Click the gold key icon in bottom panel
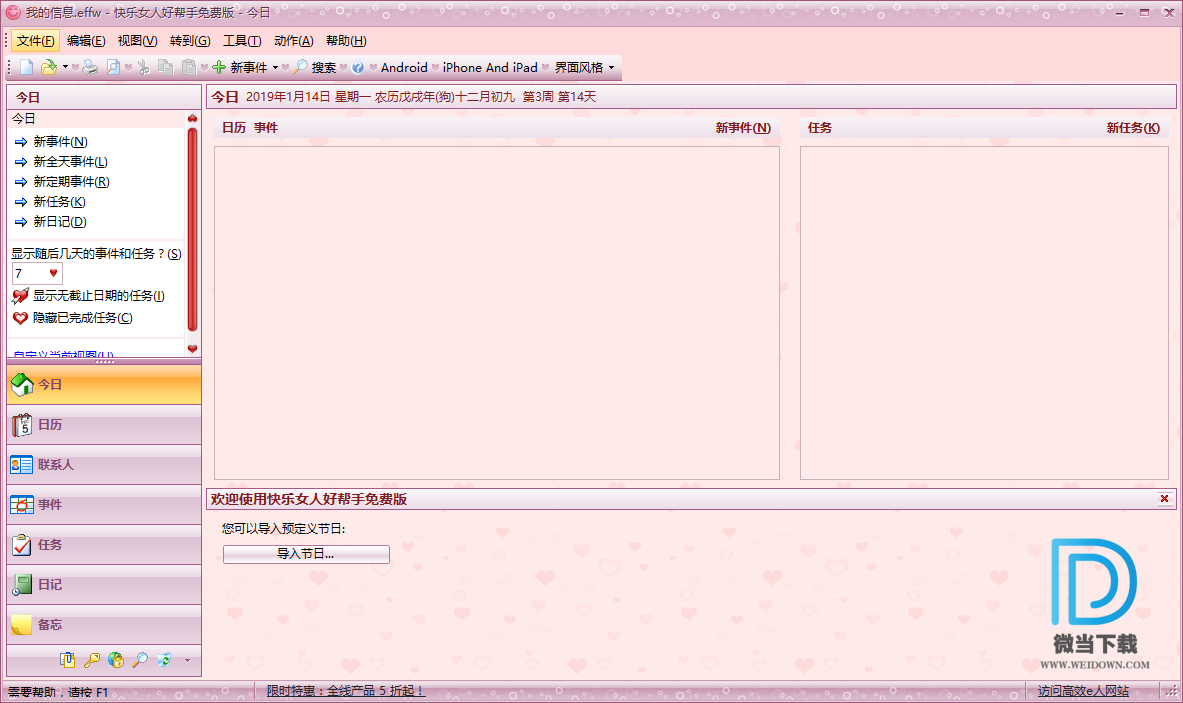The height and width of the screenshot is (703, 1183). point(92,660)
